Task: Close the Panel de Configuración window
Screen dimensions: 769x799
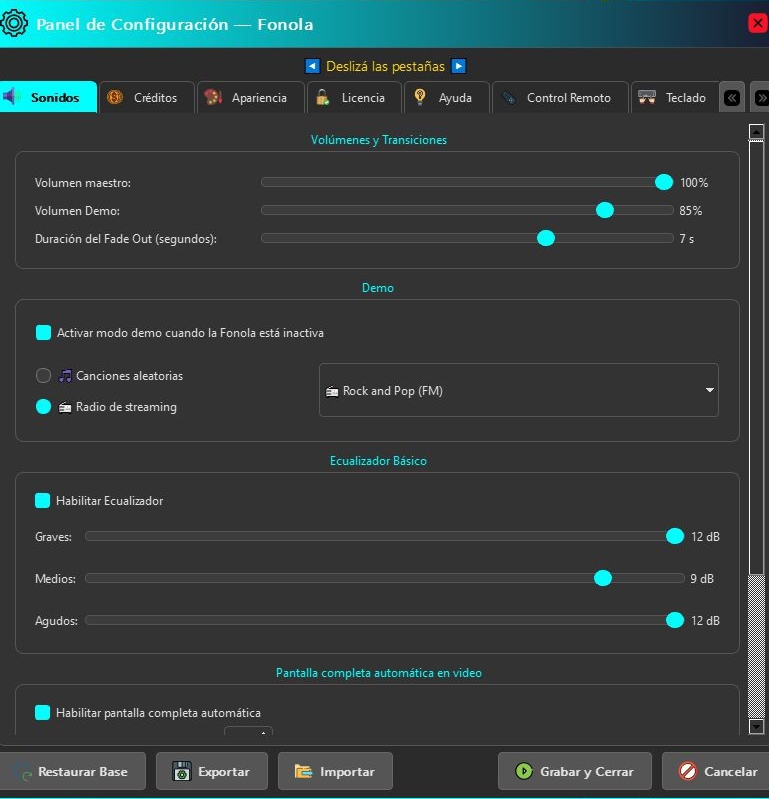Action: 757,23
